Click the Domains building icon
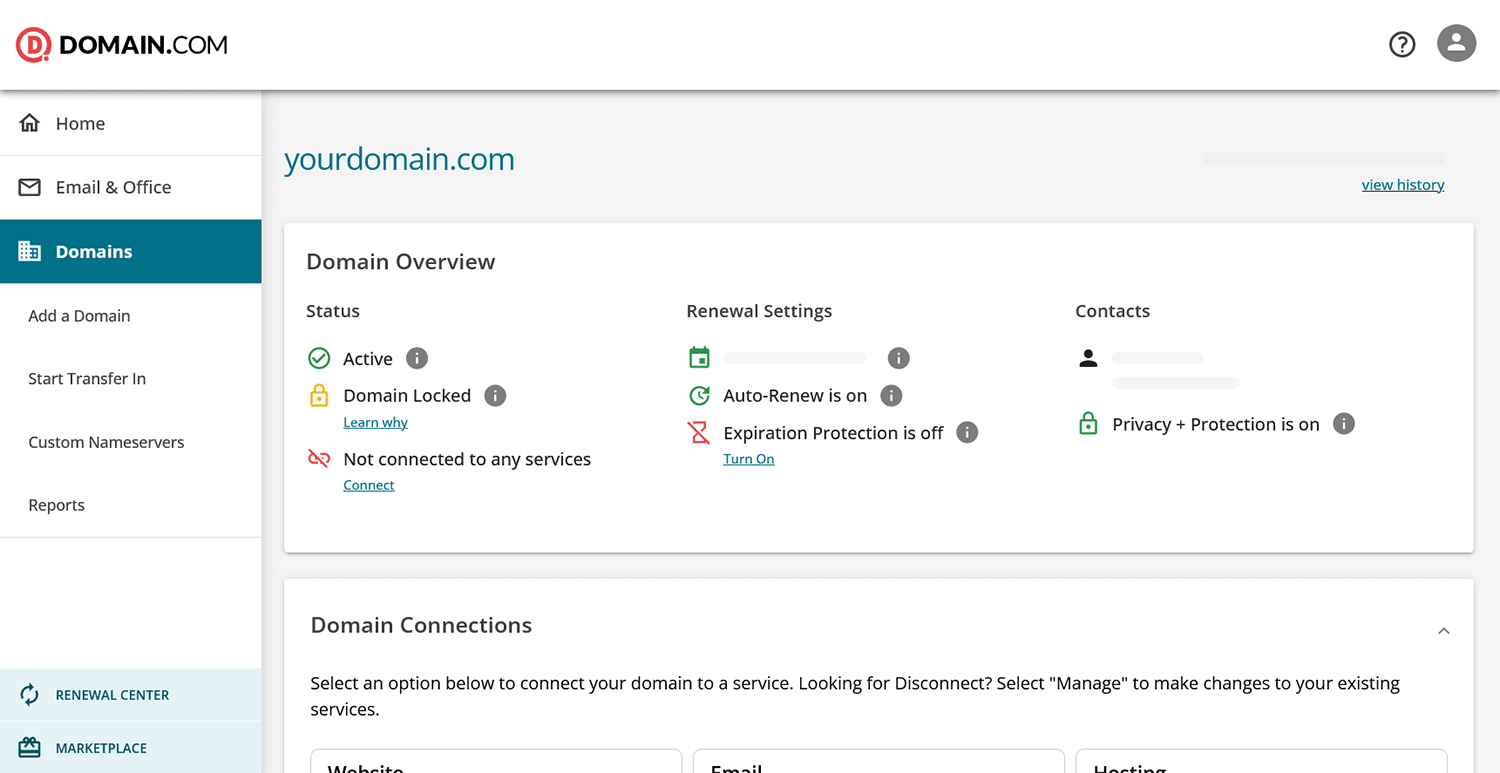The image size is (1500, 773). 30,251
